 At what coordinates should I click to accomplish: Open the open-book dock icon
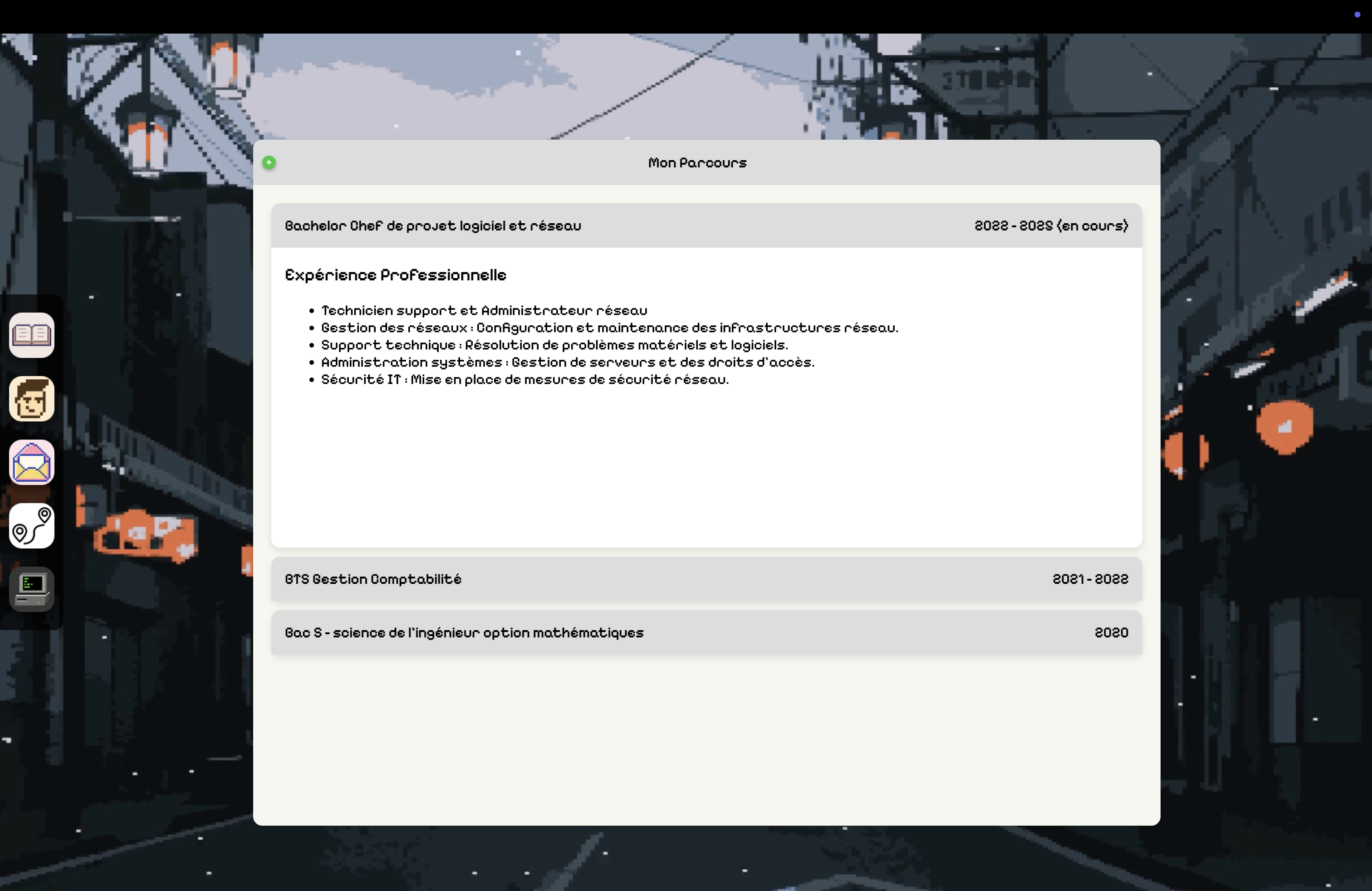(x=32, y=335)
